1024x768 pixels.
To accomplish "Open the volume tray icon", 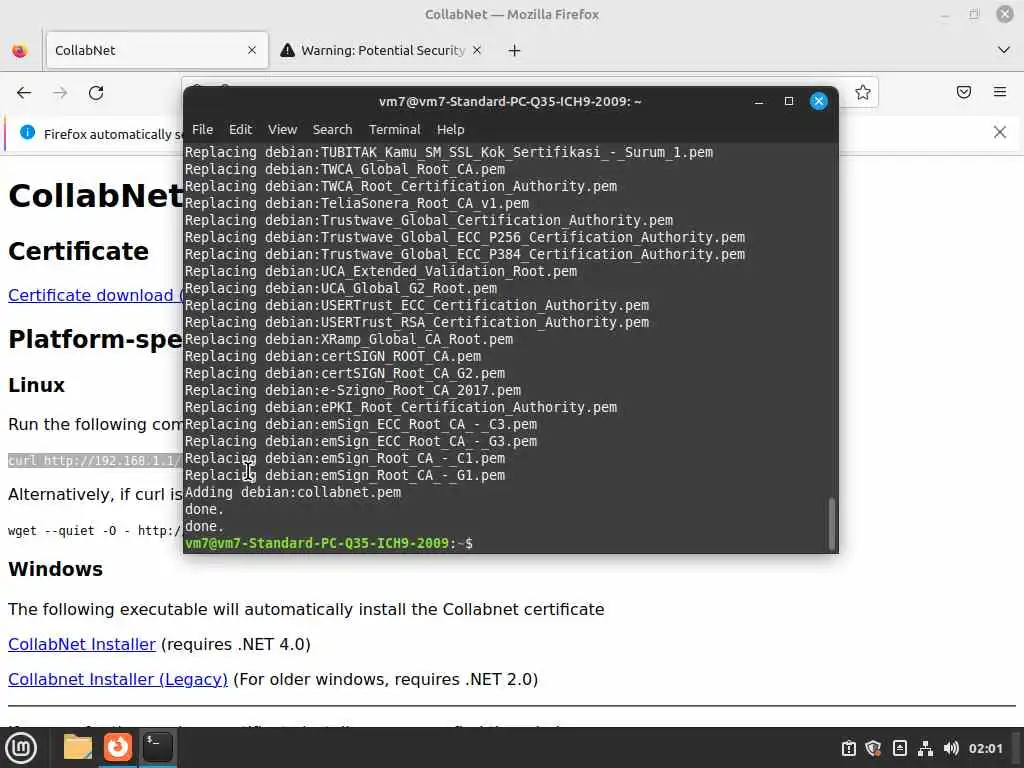I will coord(951,748).
